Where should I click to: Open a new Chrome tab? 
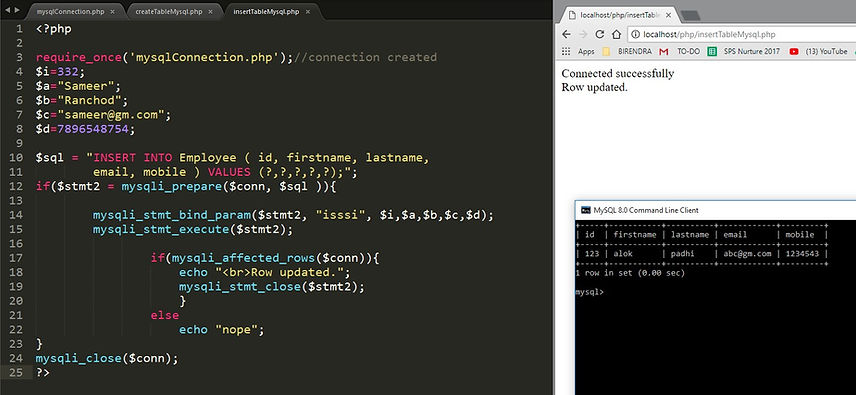[x=691, y=15]
